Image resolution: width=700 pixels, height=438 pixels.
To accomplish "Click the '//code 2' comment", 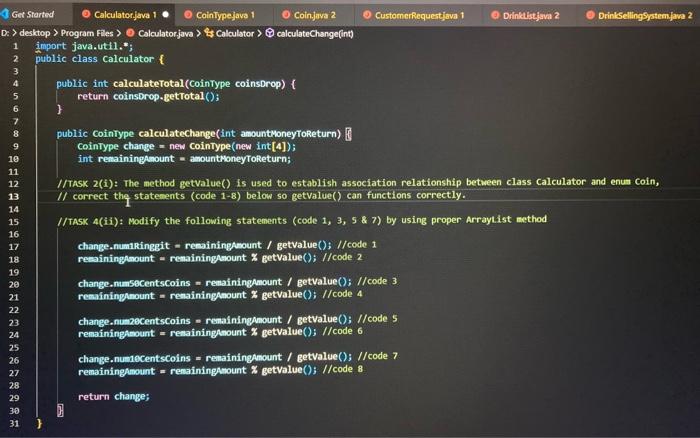I will [x=342, y=257].
